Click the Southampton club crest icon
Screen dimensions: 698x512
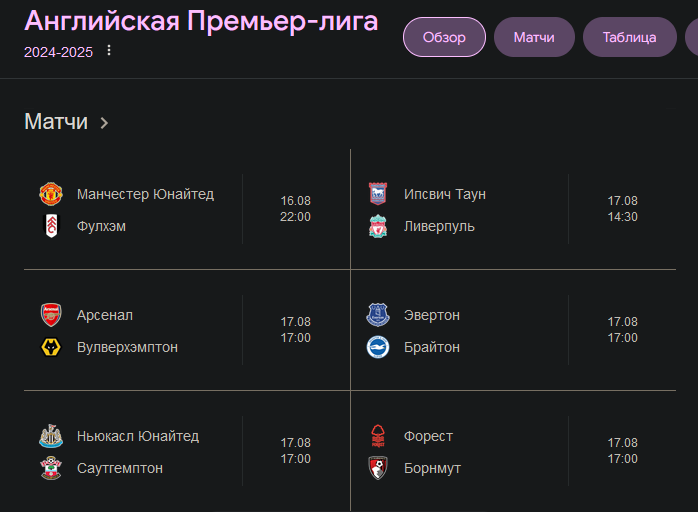[x=51, y=468]
